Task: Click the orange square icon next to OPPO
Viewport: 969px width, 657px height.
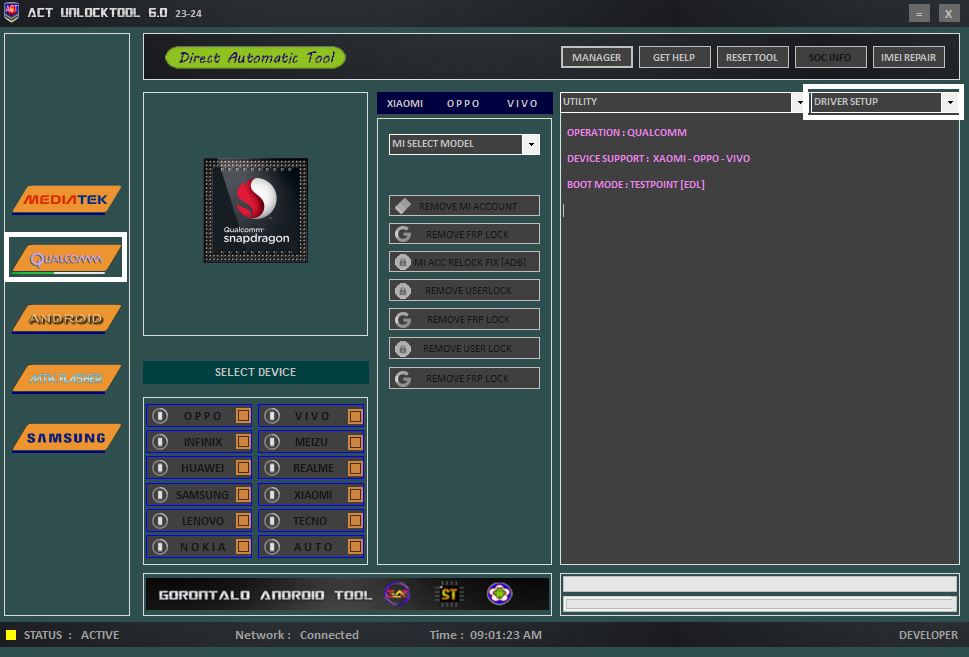Action: [x=243, y=416]
